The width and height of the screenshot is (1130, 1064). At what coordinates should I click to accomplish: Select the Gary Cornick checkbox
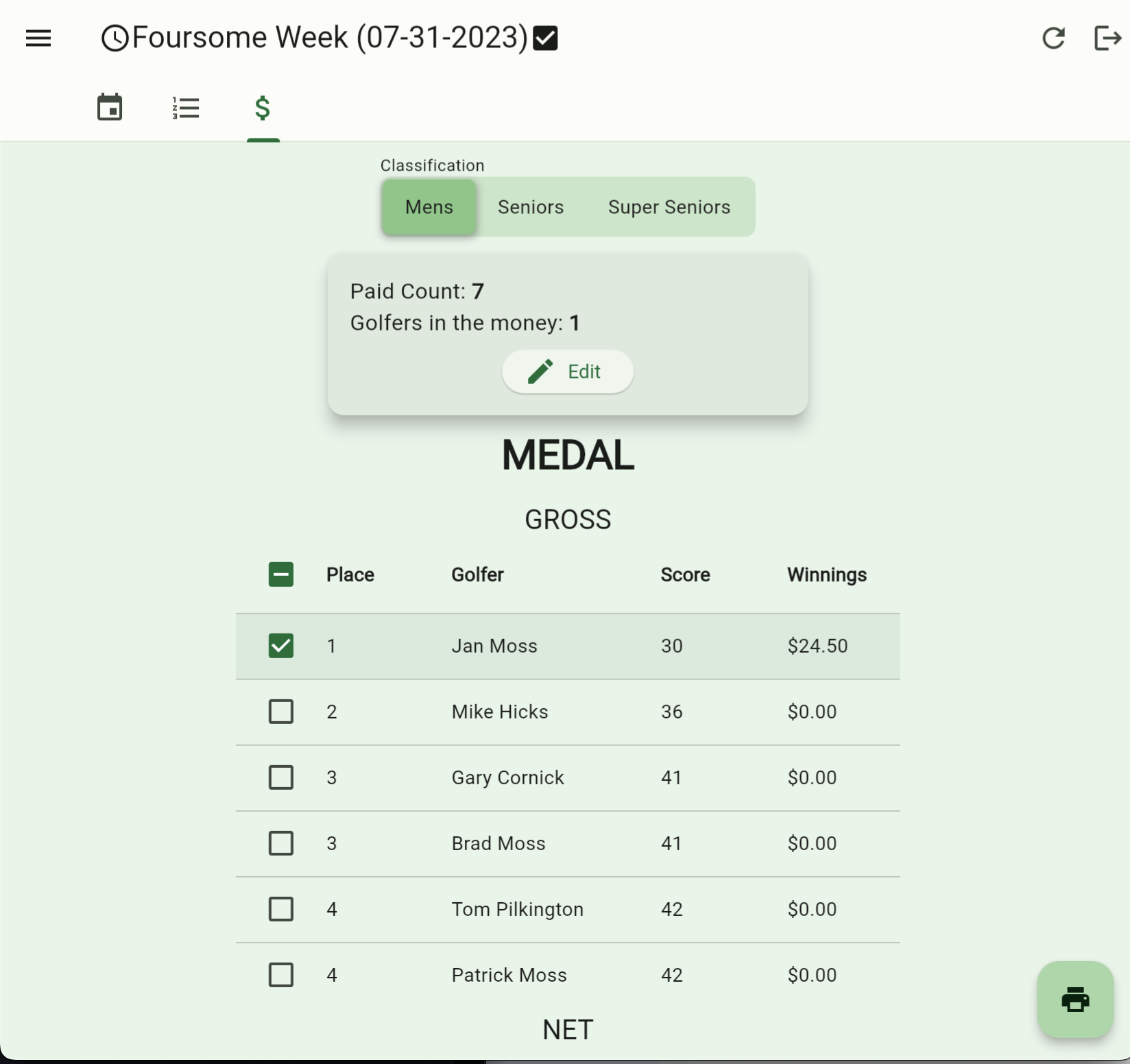coord(281,777)
